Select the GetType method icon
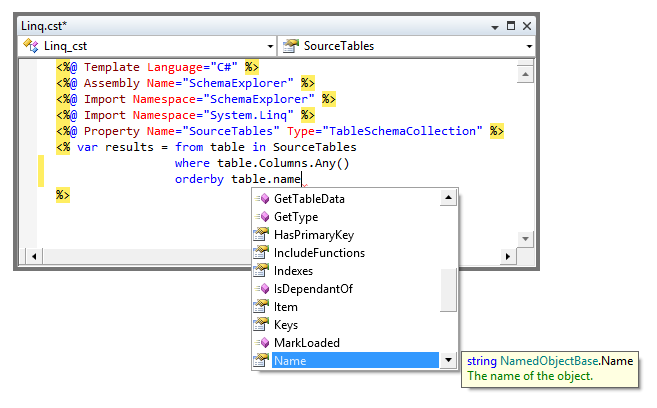657x408 pixels. click(262, 217)
